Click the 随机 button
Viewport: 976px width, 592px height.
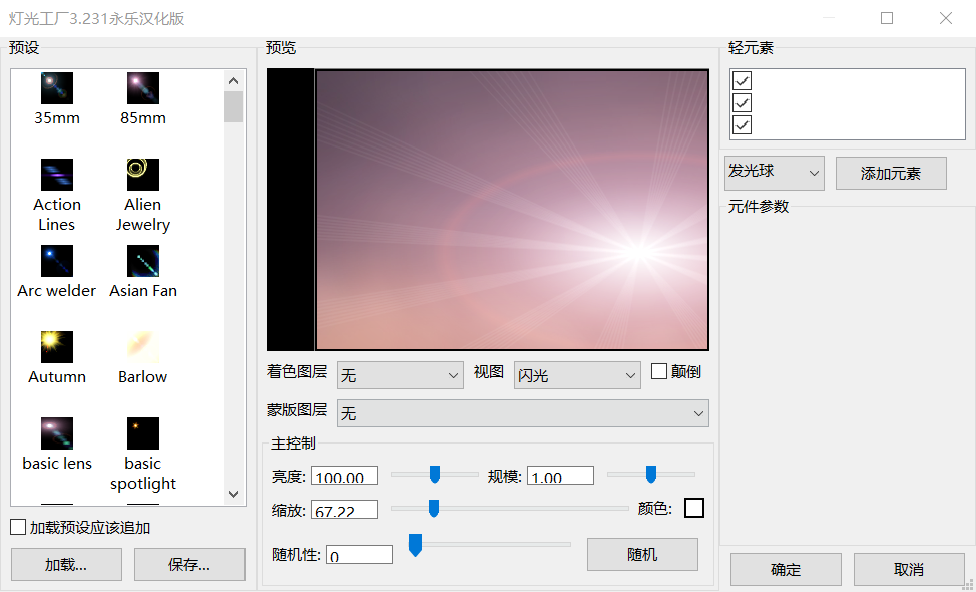(x=642, y=554)
